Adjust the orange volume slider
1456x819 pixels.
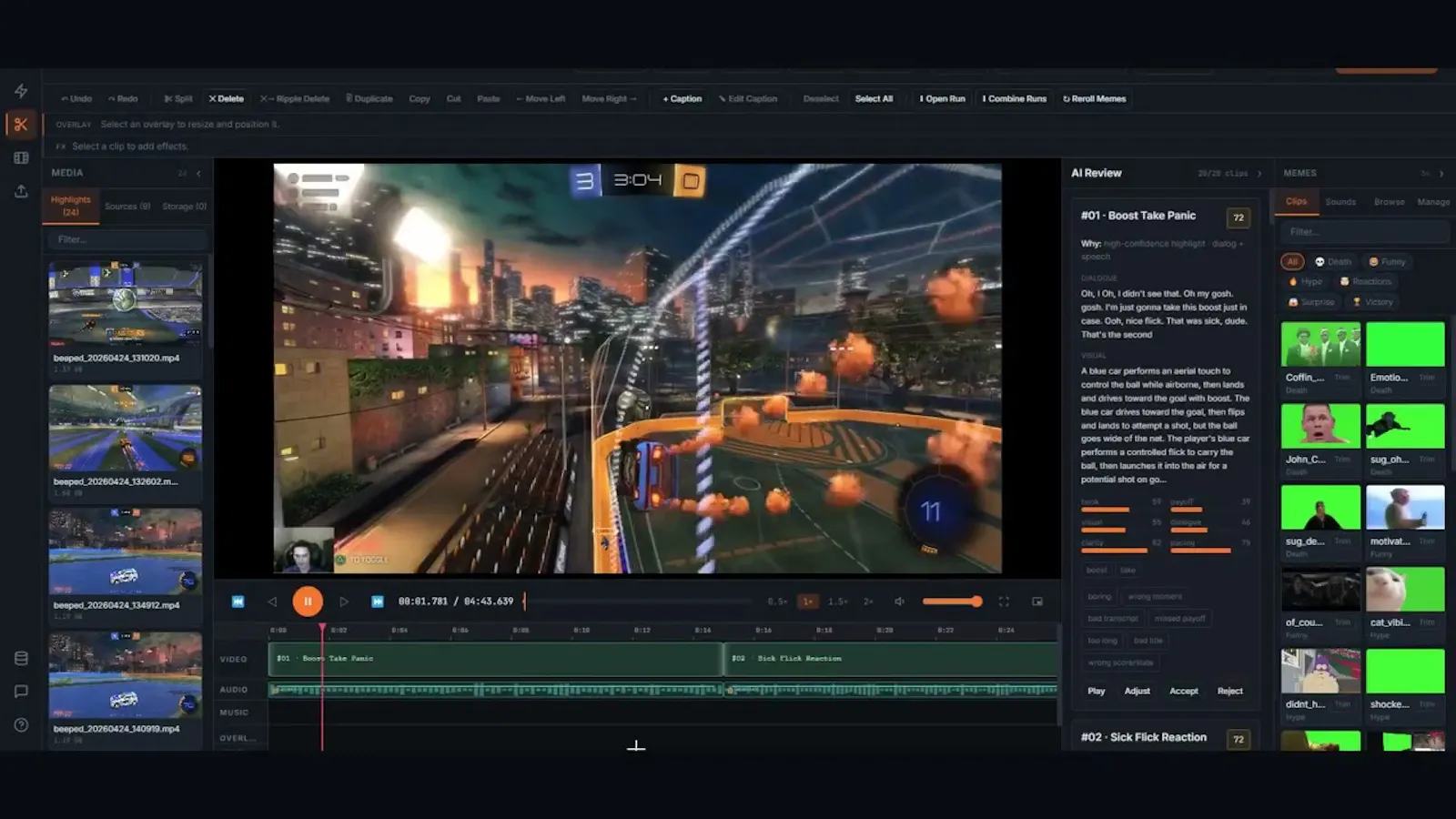(x=952, y=602)
